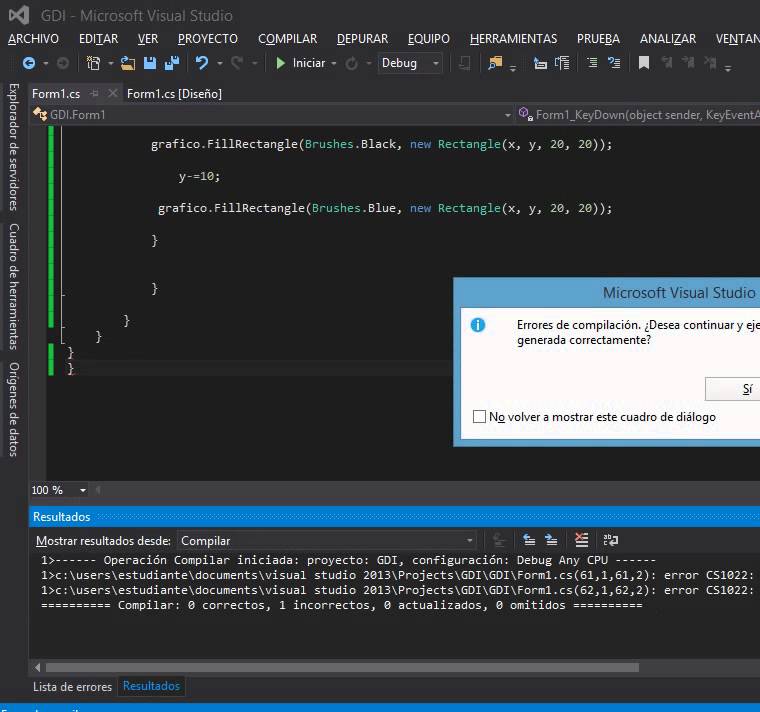This screenshot has width=760, height=712.
Task: Click the Resultados horizontal scrollbar
Action: click(342, 667)
